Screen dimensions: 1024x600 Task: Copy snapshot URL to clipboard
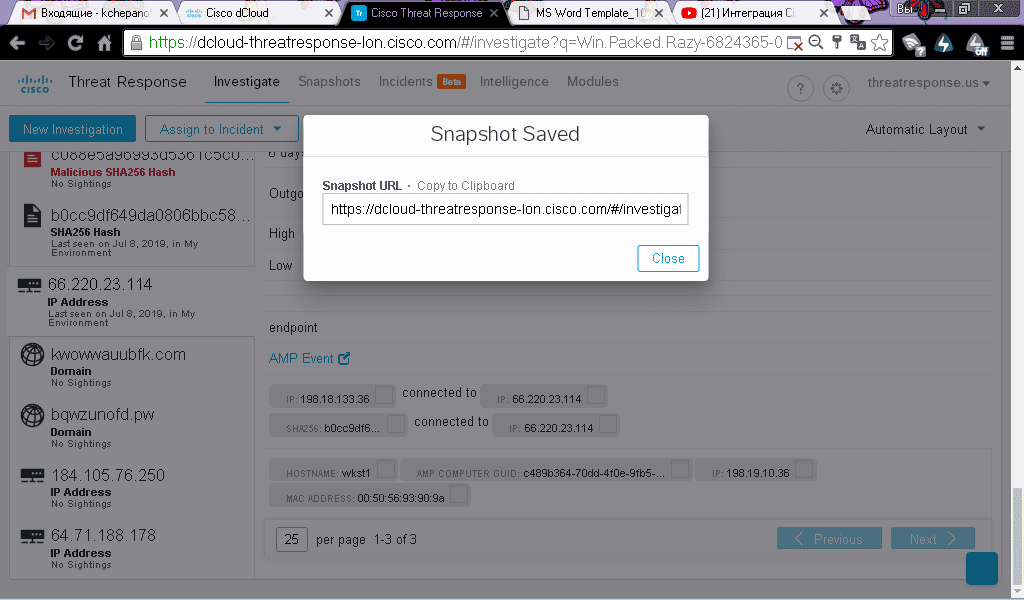466,186
